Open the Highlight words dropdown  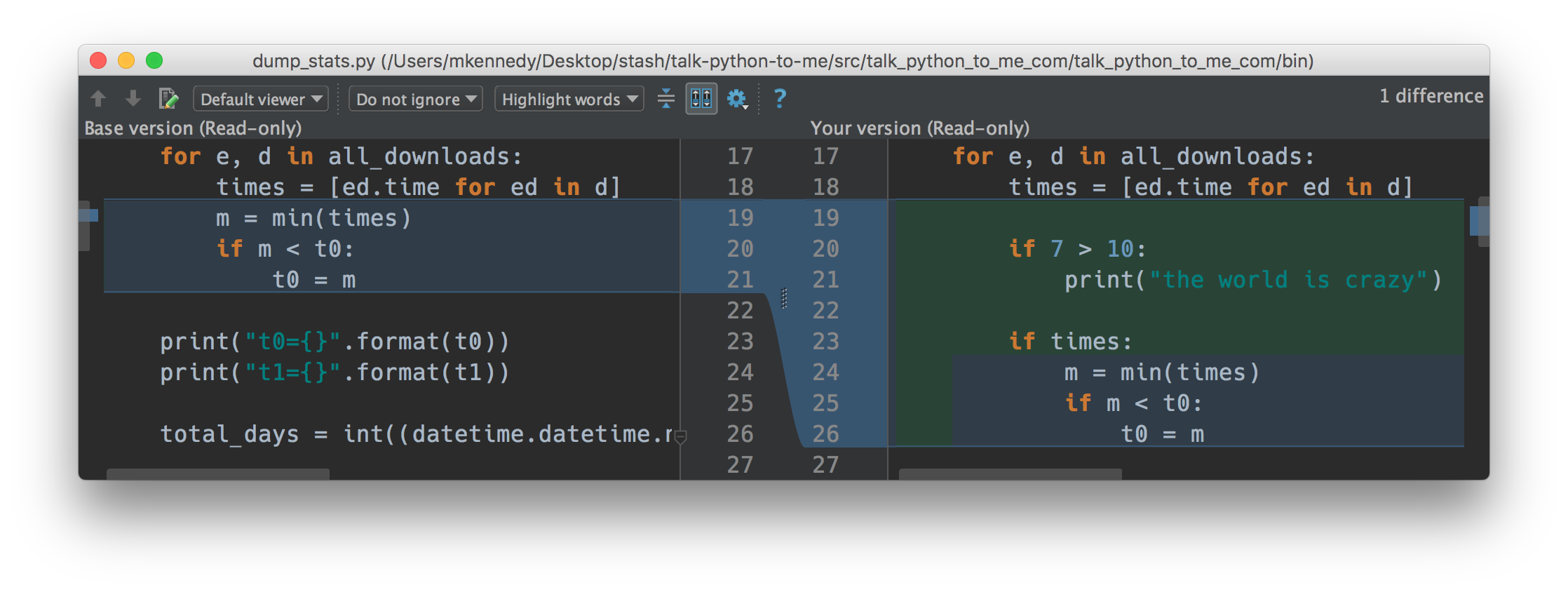pyautogui.click(x=569, y=99)
